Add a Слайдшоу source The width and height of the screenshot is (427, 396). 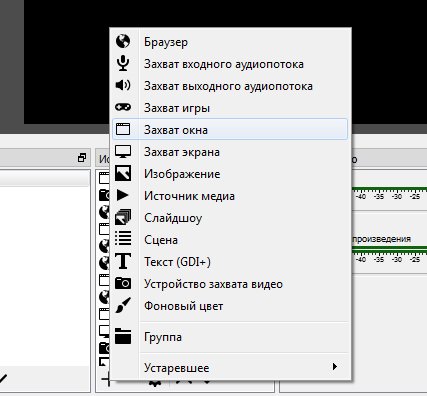pos(230,218)
